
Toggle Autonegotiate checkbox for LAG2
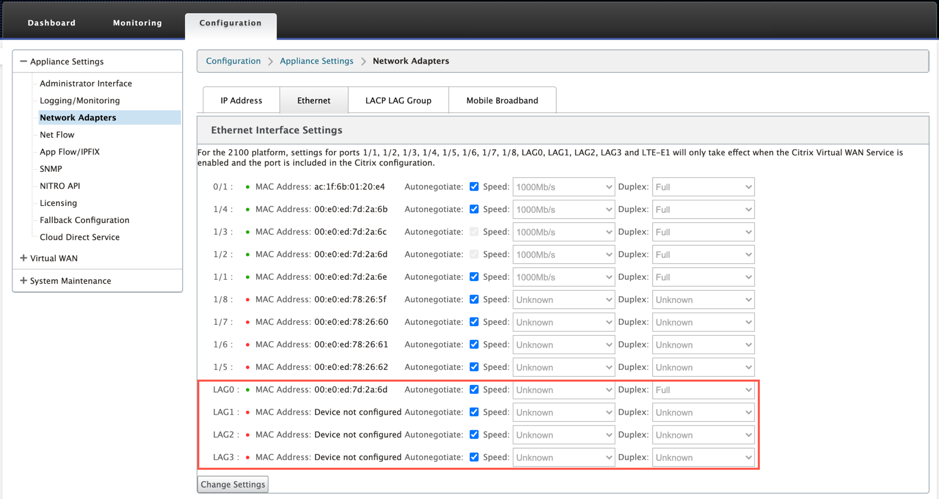coord(474,434)
